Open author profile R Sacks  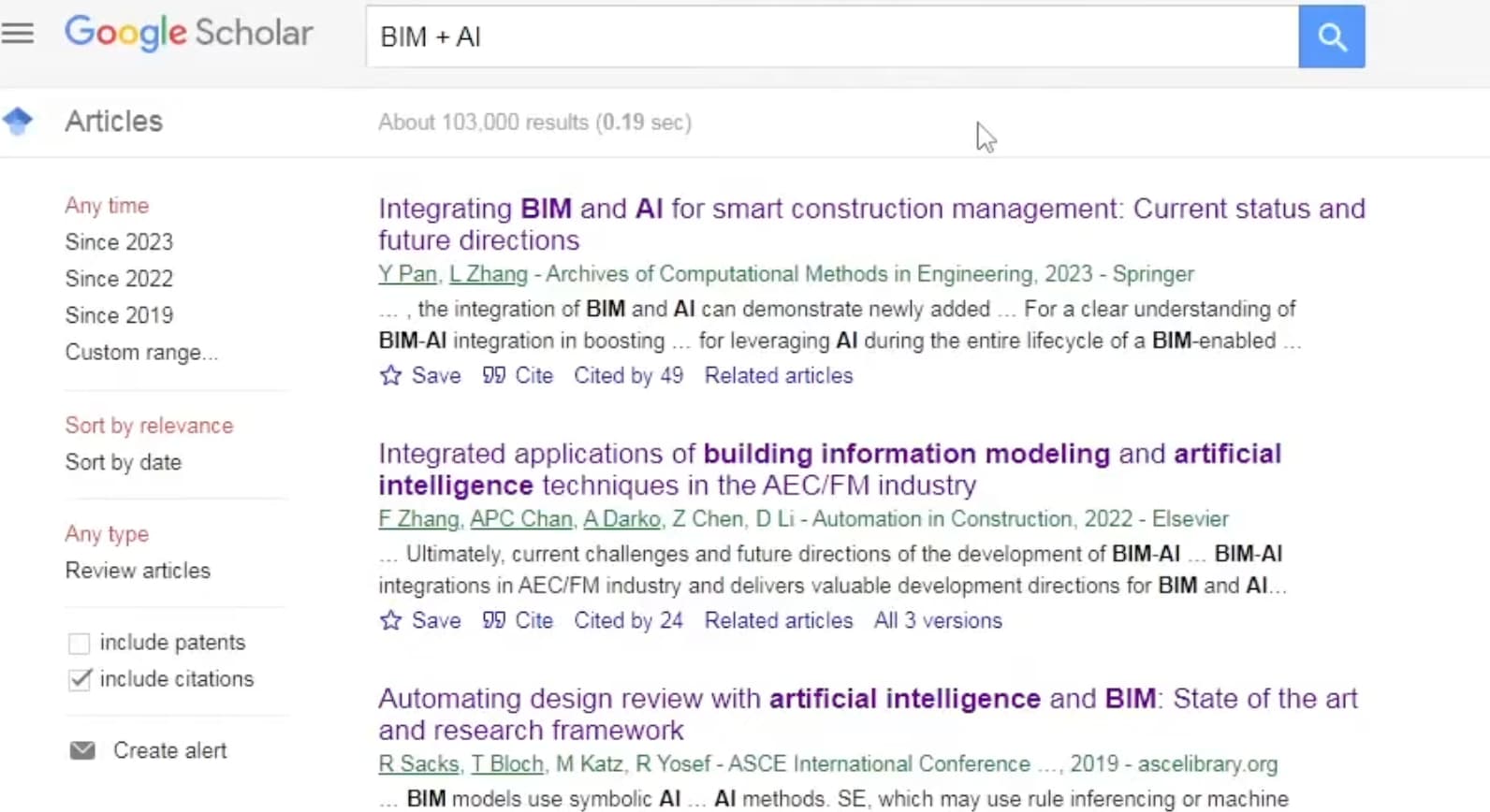pos(418,764)
